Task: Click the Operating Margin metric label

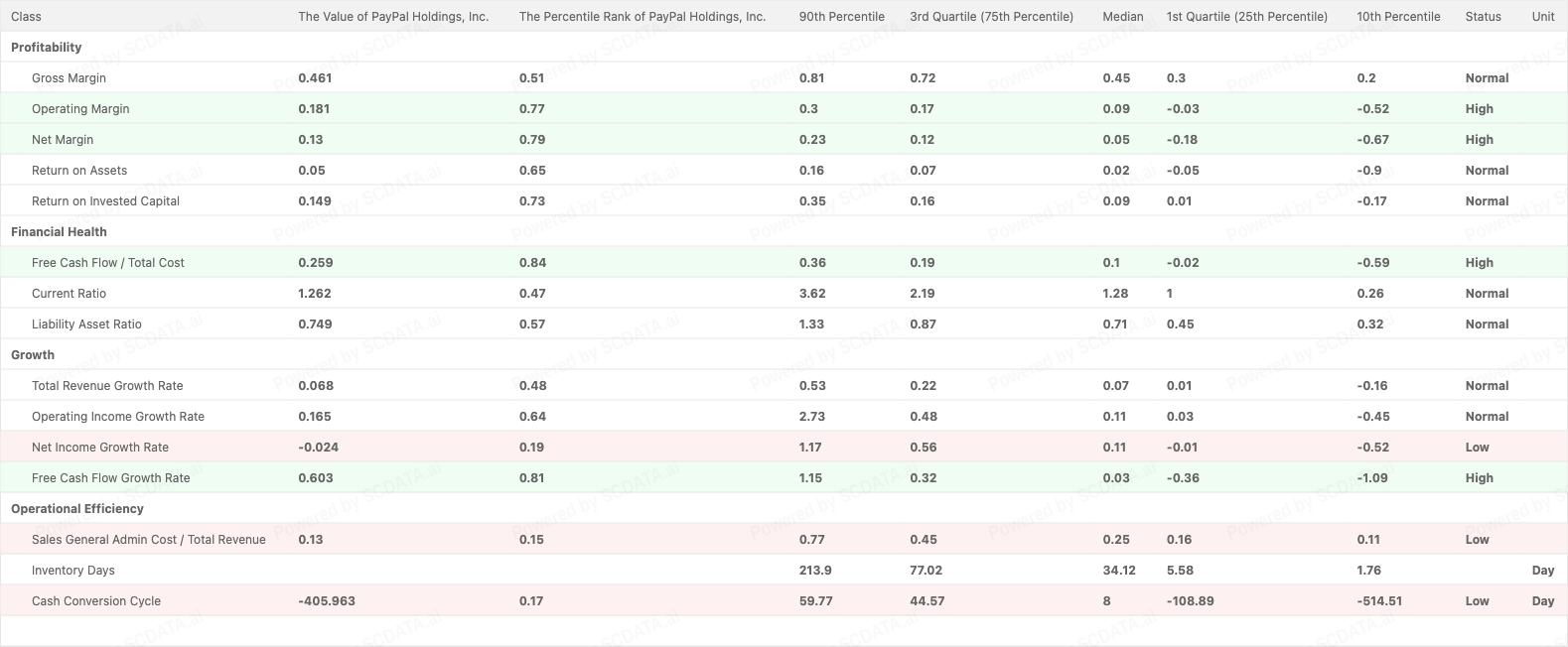Action: (x=80, y=109)
